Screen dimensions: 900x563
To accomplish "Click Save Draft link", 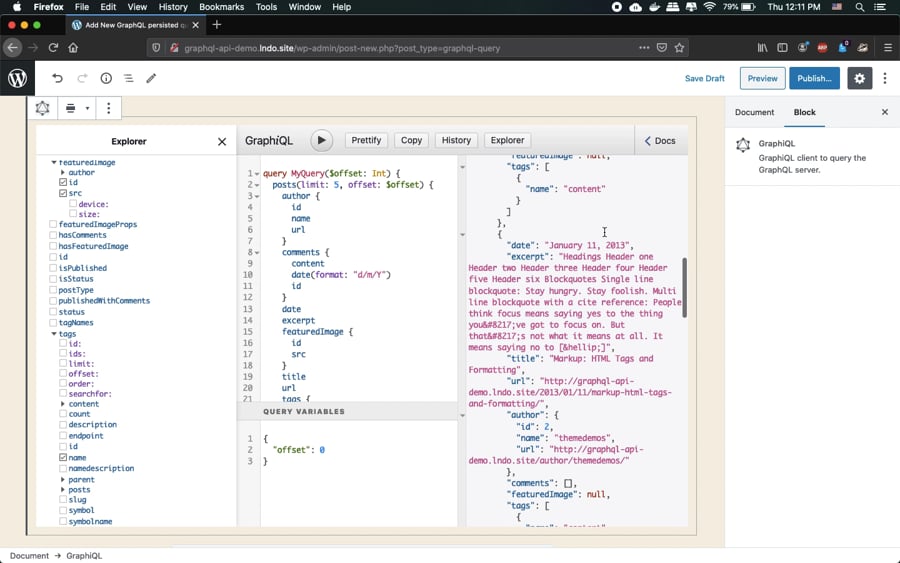I will pos(704,78).
